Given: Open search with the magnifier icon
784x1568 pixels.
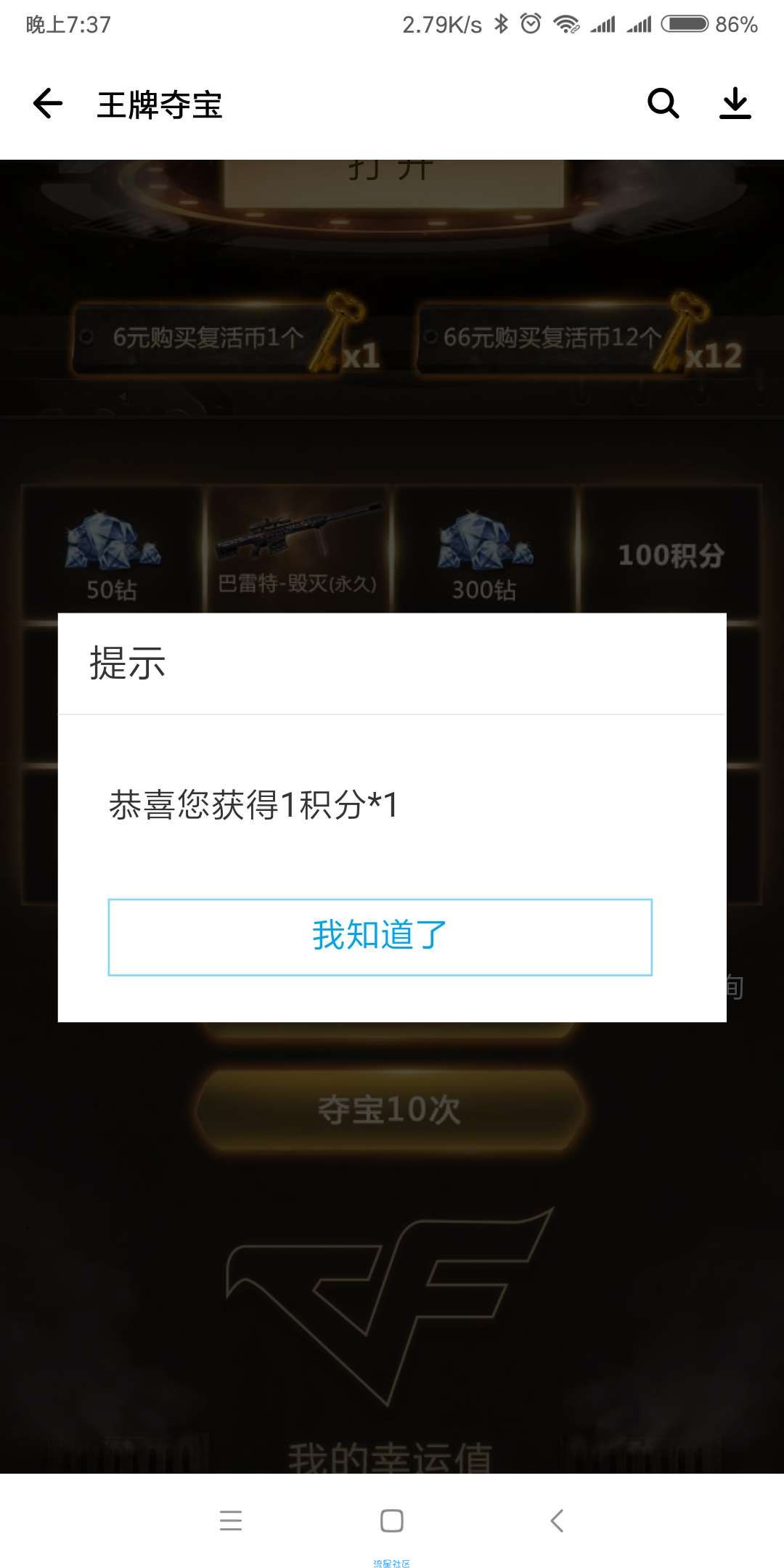Looking at the screenshot, I should point(663,104).
